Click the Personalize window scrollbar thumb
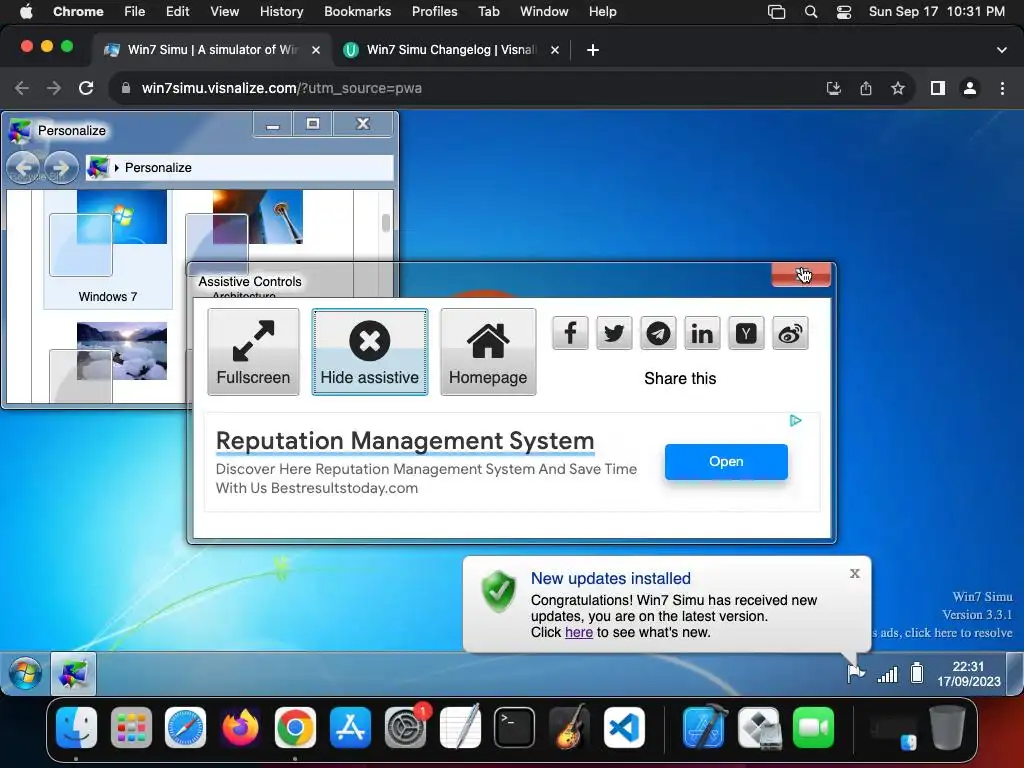This screenshot has width=1024, height=768. (x=386, y=223)
